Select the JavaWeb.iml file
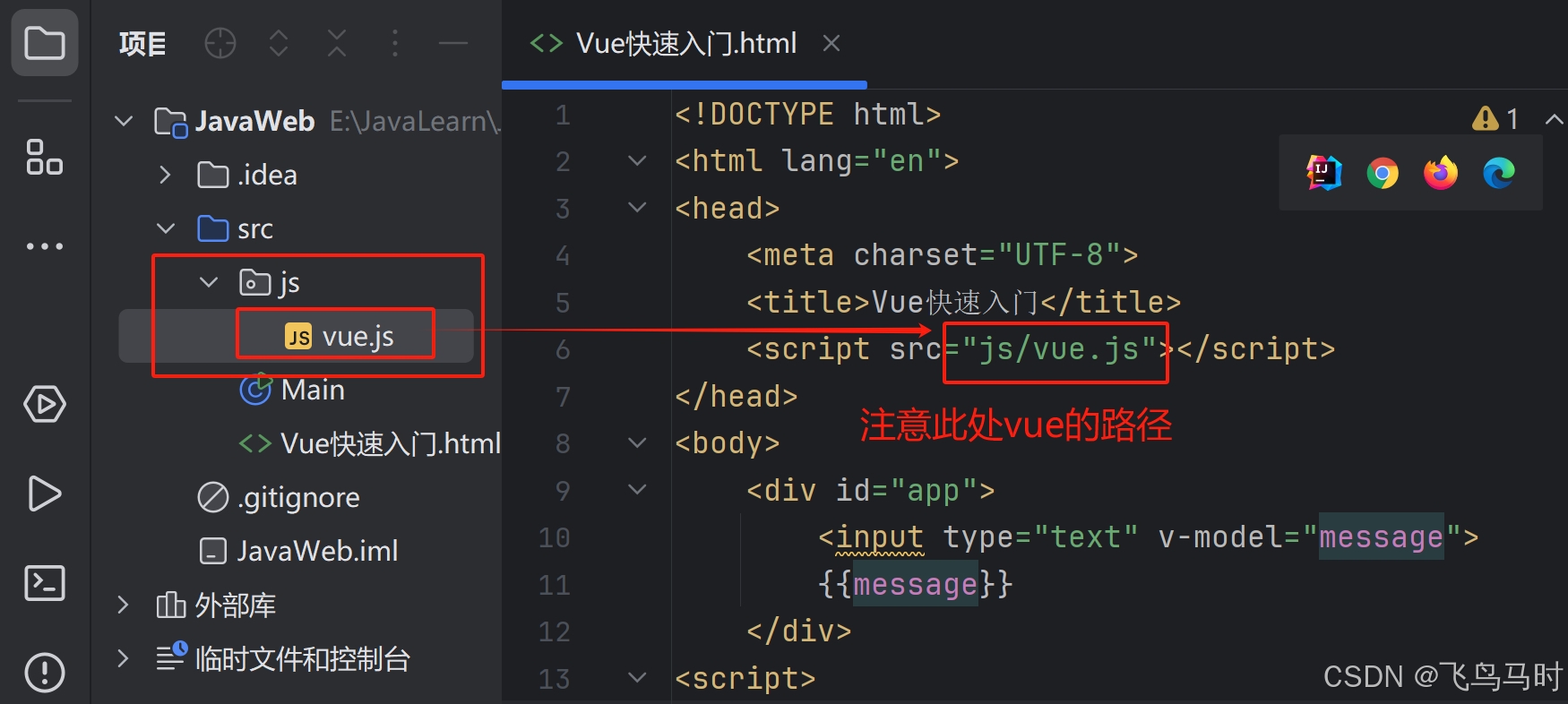This screenshot has height=704, width=1568. [x=297, y=551]
